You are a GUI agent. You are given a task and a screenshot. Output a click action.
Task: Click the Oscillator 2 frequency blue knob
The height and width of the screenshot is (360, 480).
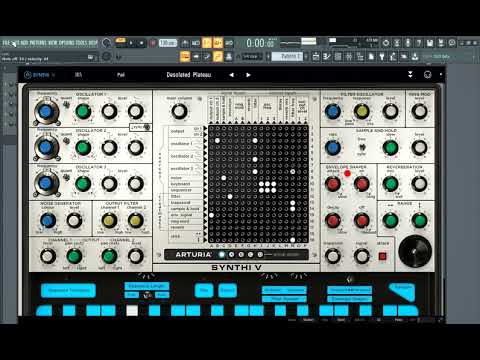[x=46, y=147]
